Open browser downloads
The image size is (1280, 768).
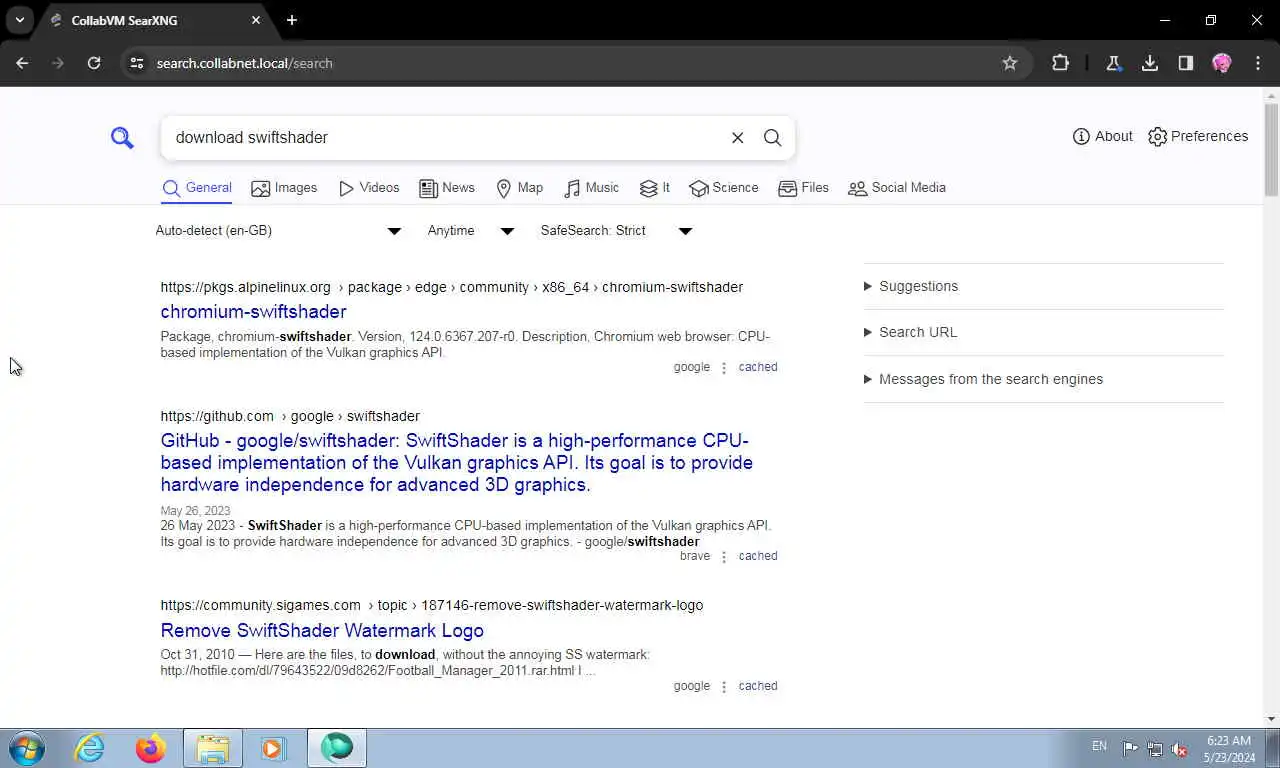[1150, 63]
